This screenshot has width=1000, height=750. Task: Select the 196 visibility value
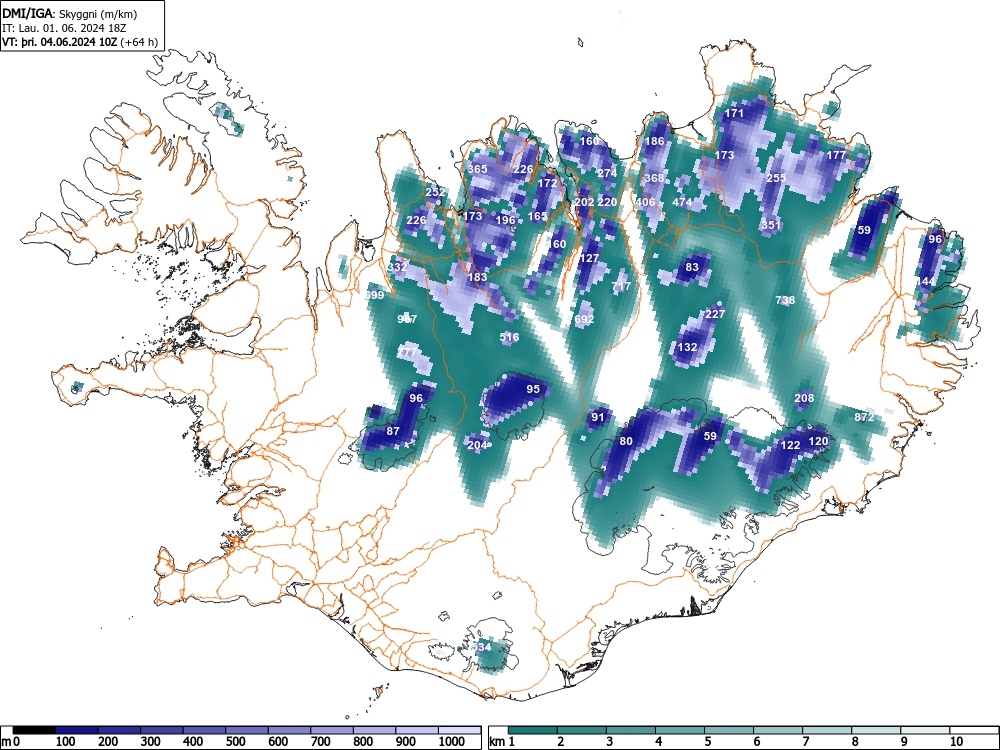[505, 220]
